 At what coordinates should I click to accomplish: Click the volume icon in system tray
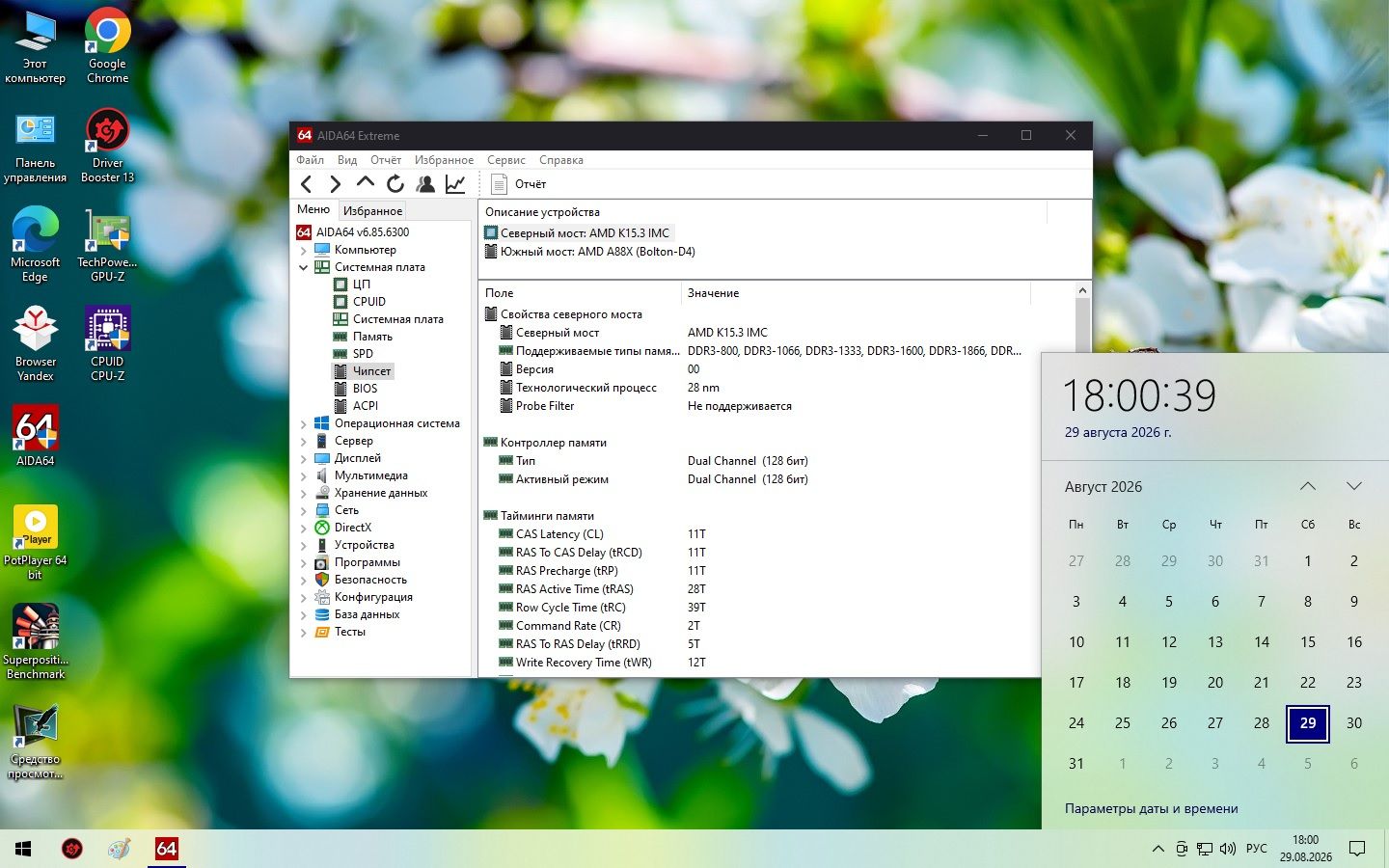pyautogui.click(x=1228, y=849)
